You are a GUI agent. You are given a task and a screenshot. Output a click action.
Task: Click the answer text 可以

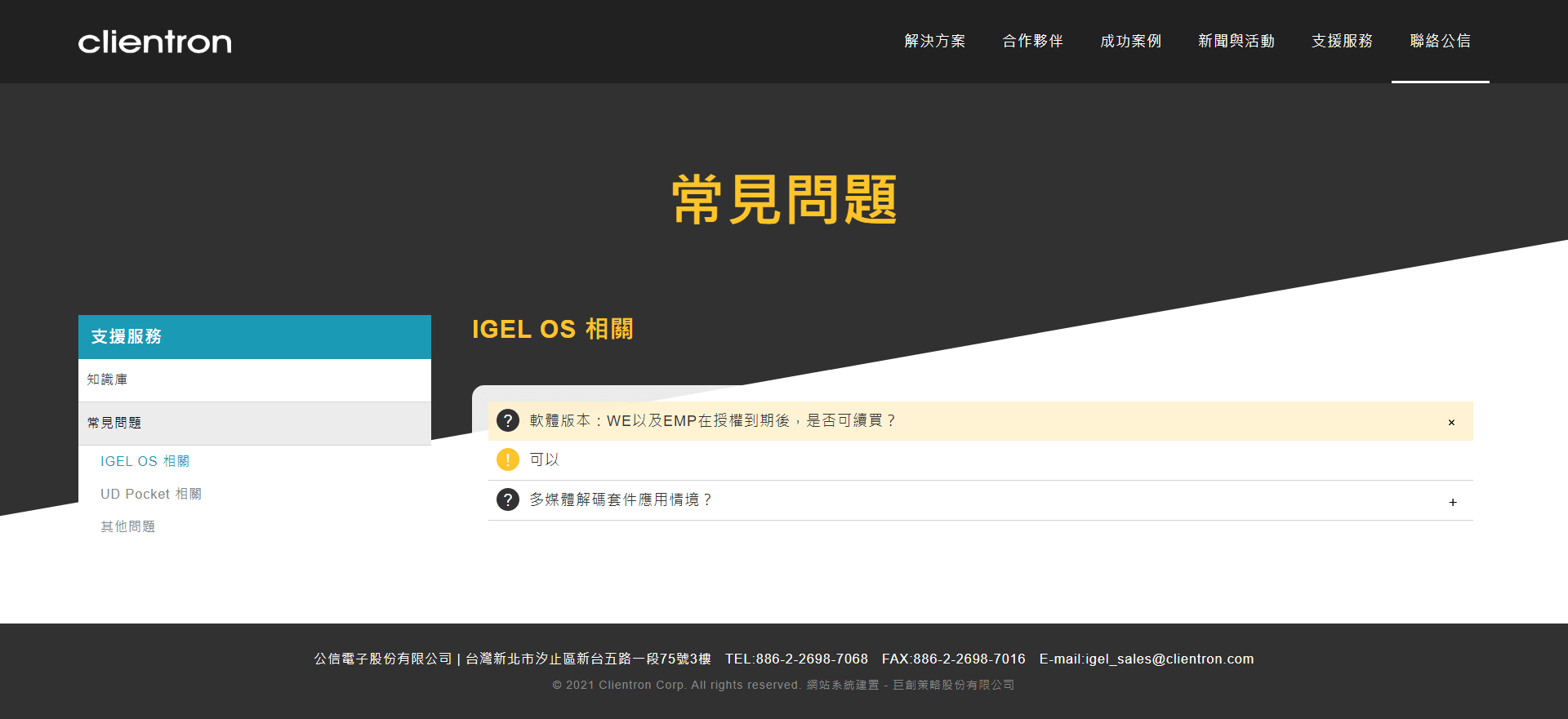pyautogui.click(x=545, y=460)
